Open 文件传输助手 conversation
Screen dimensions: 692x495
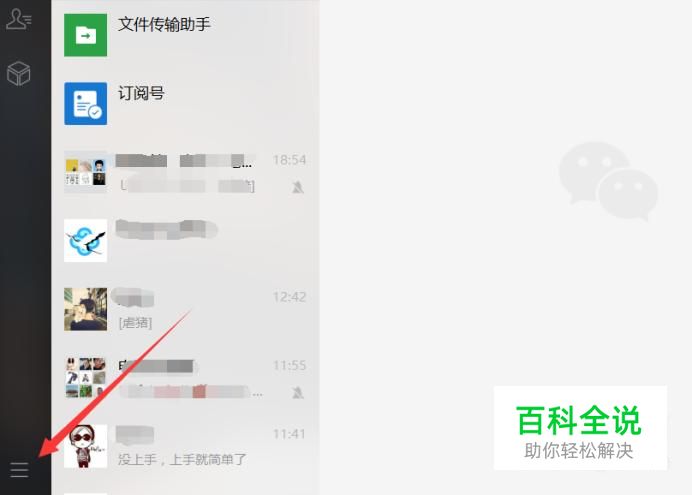coord(185,35)
